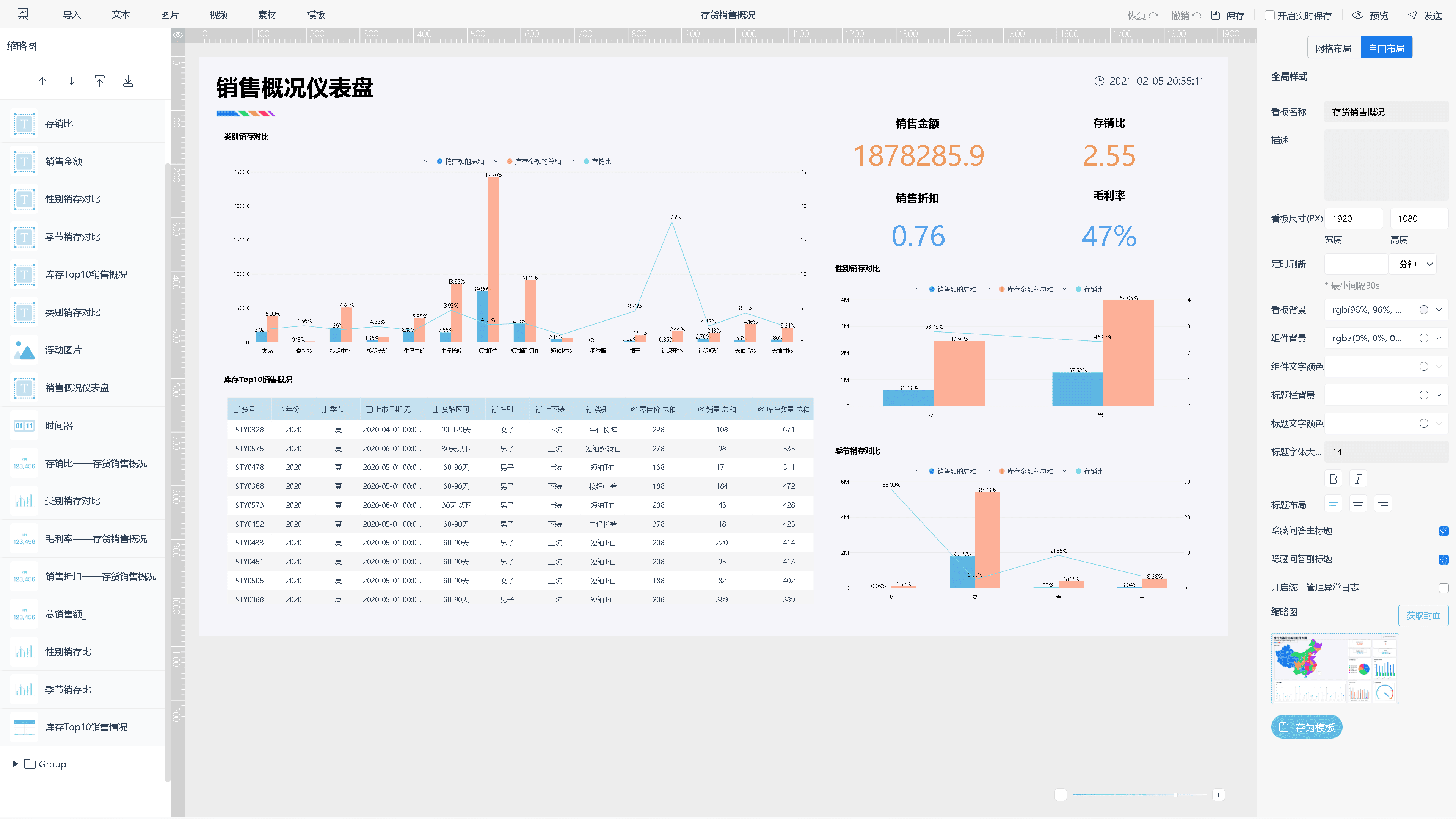This screenshot has height=819, width=1456.
Task: Switch to 自由布局 layout
Action: coord(1387,48)
